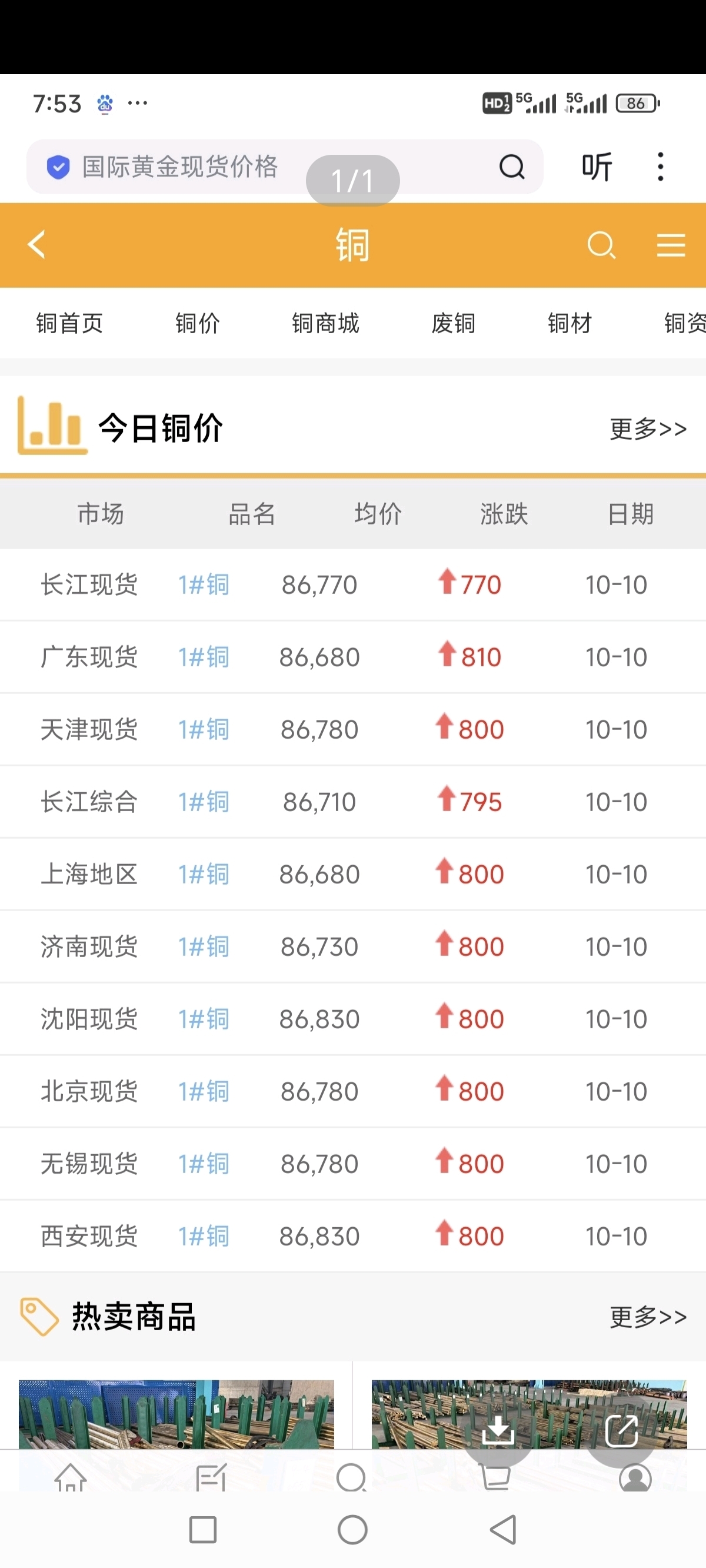Open the hamburger menu in orange header
The height and width of the screenshot is (1568, 706).
(671, 245)
